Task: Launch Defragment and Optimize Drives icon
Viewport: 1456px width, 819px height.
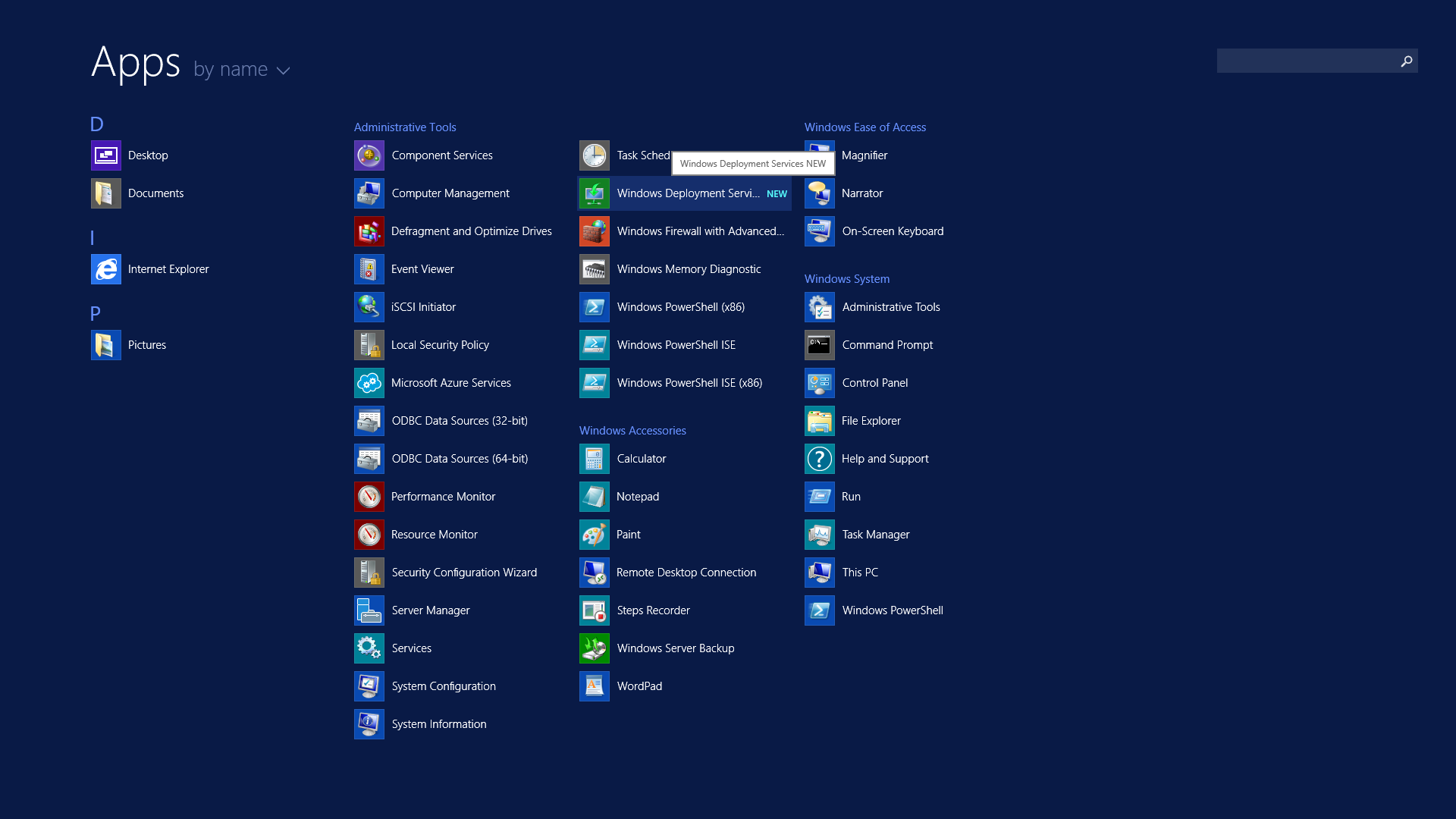Action: click(369, 231)
